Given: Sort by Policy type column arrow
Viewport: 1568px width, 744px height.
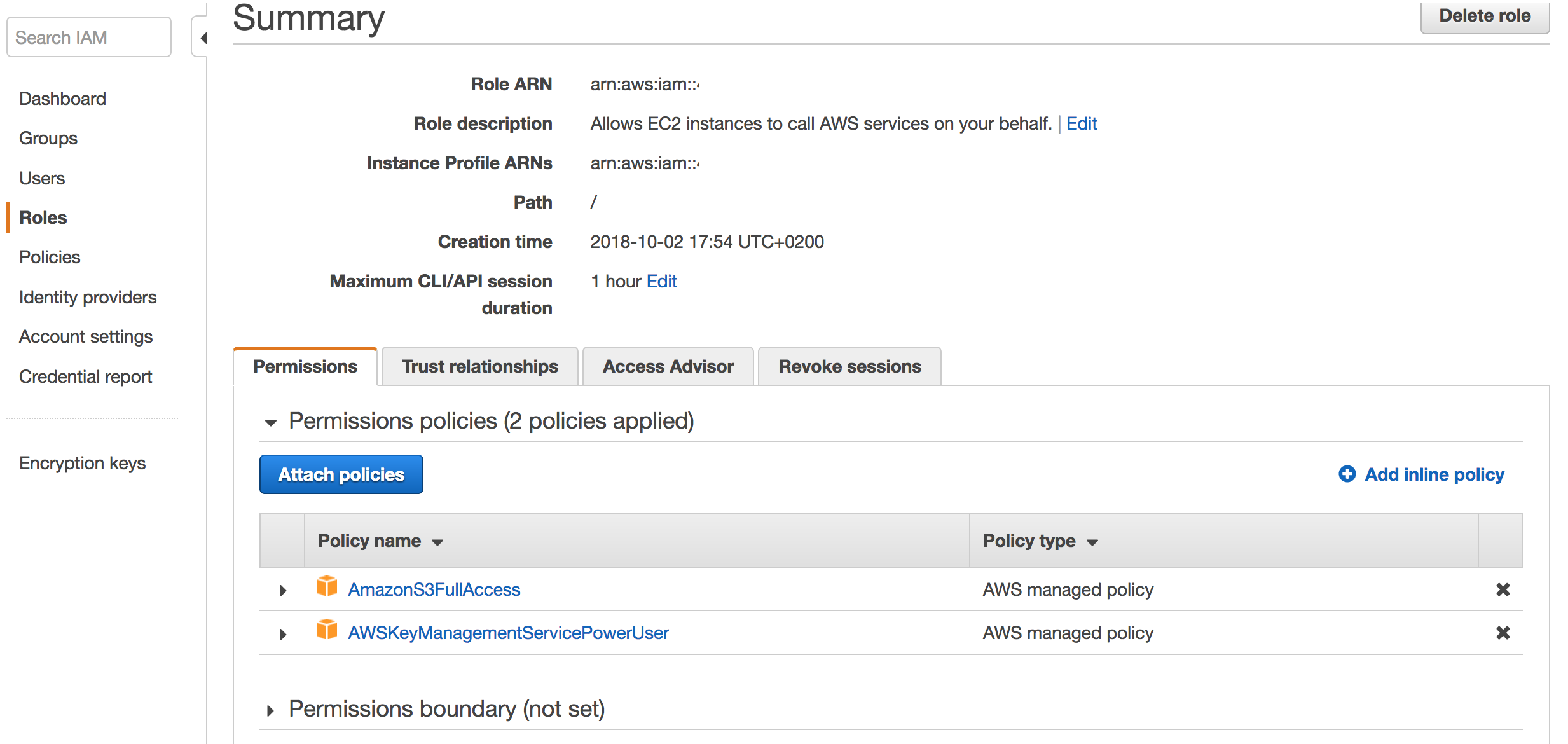Looking at the screenshot, I should (x=1092, y=542).
